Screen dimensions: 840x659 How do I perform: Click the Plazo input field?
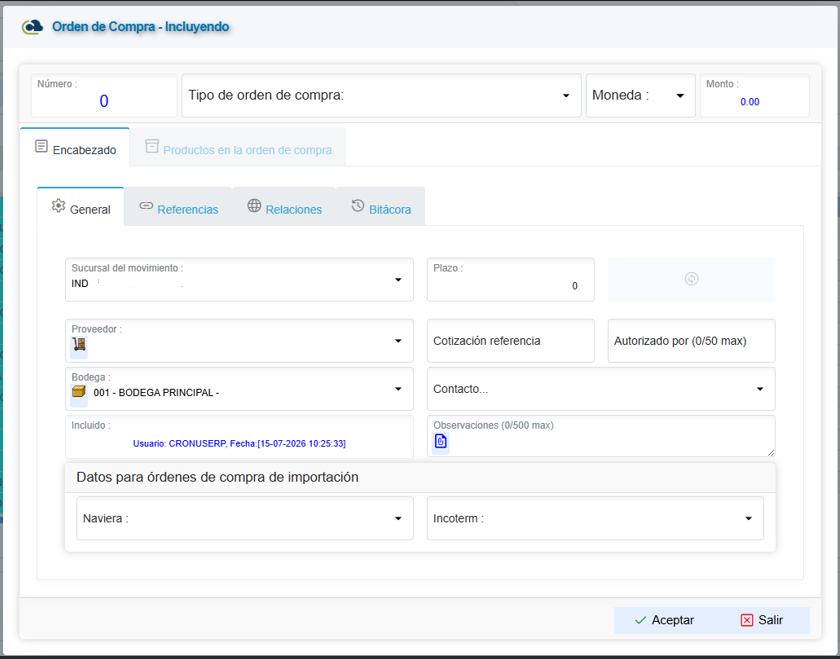coord(511,280)
